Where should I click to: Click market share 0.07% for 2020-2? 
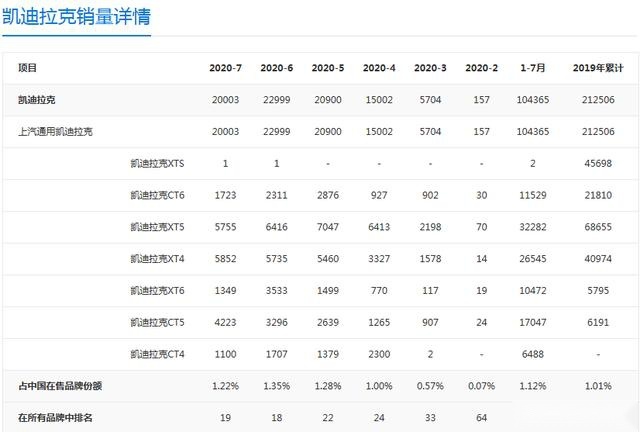[x=482, y=386]
